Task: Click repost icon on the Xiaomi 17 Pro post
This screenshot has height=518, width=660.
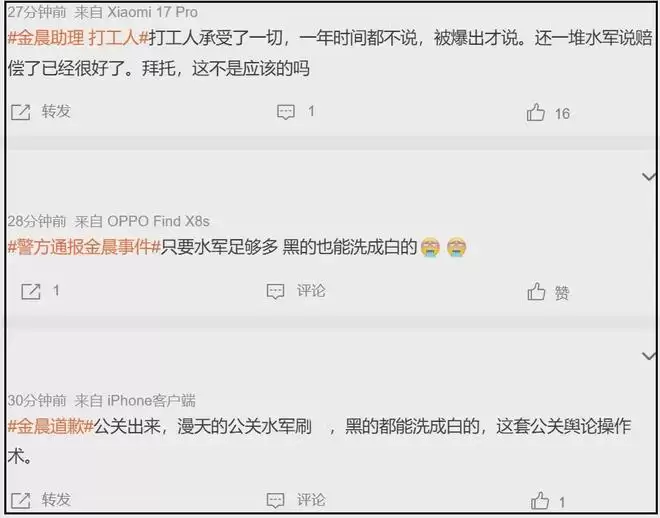Action: [x=21, y=112]
